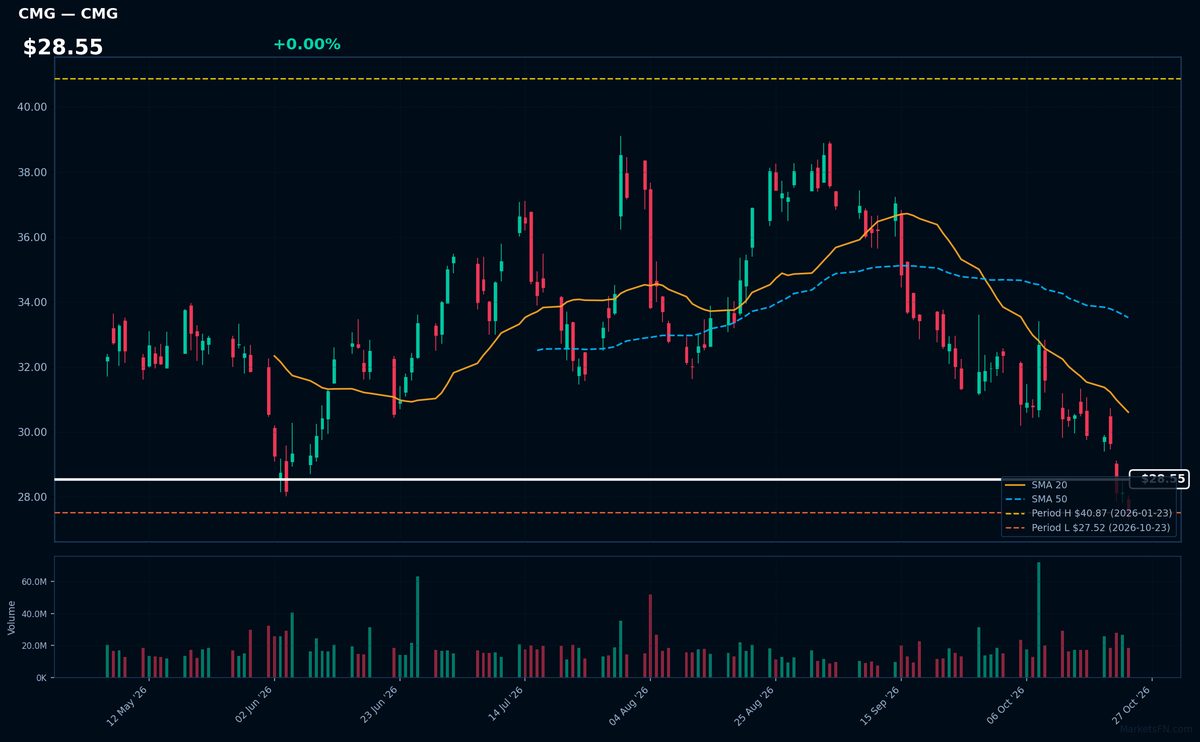
Task: Click the 06 Oct '26 date label
Action: pos(1007,704)
